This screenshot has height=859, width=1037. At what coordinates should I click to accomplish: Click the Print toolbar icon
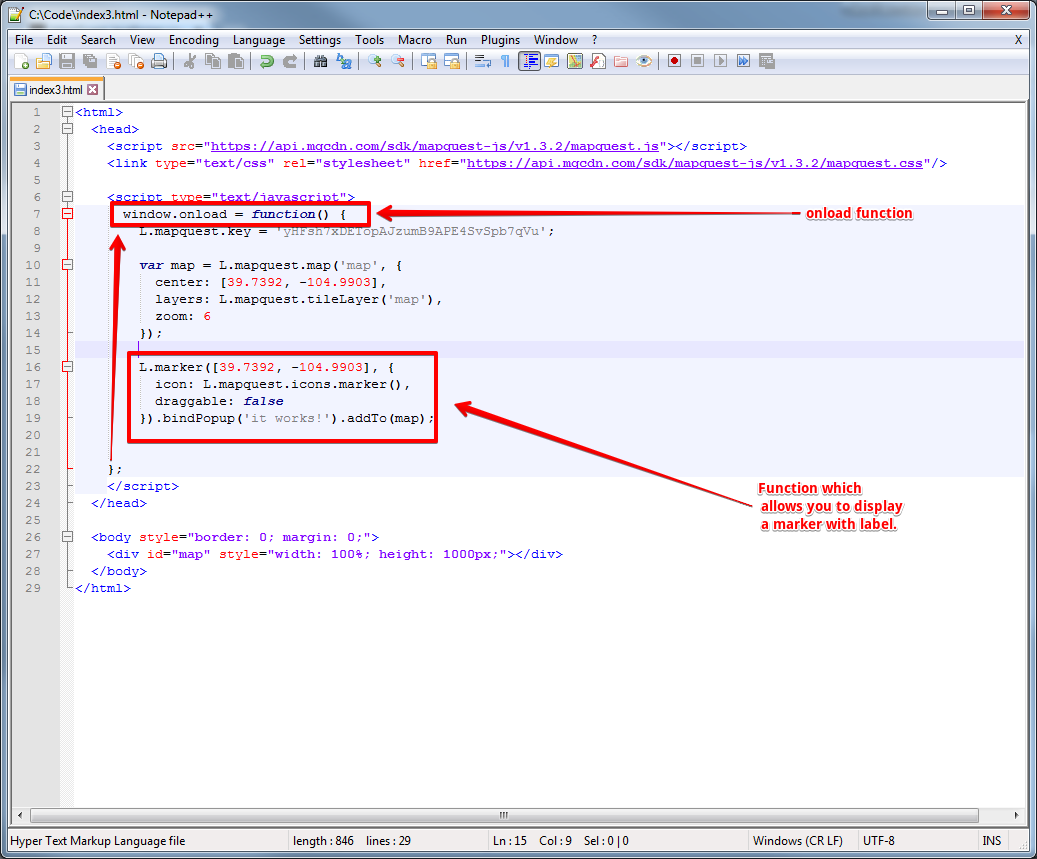click(x=158, y=61)
